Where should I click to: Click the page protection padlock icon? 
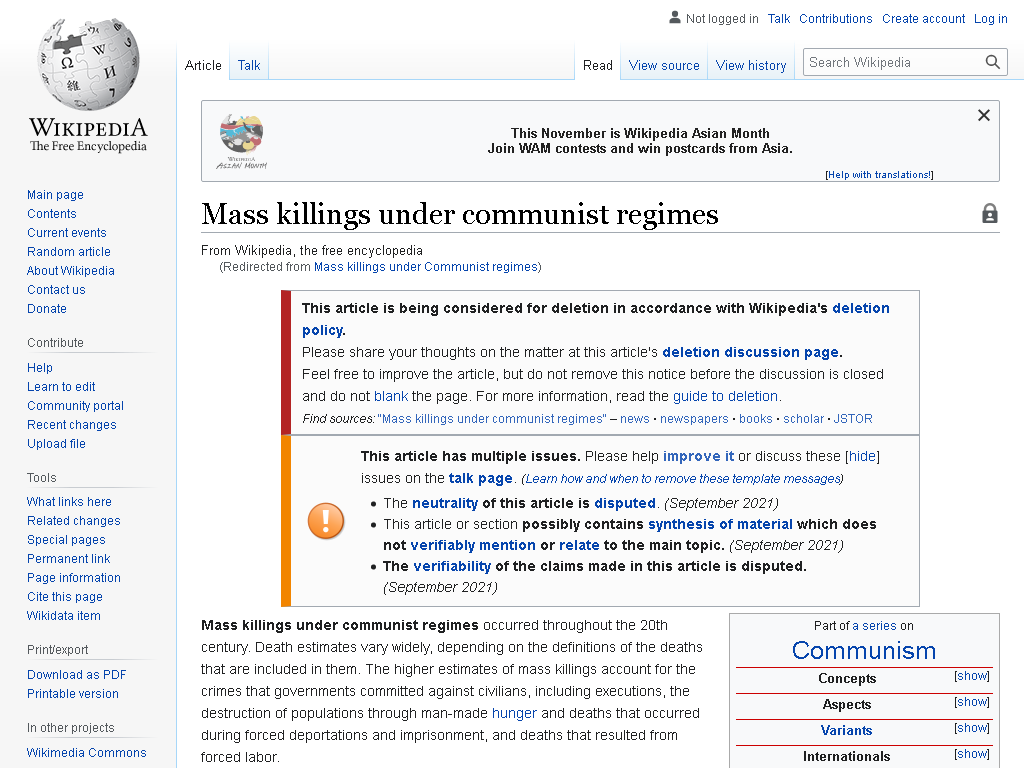coord(990,214)
